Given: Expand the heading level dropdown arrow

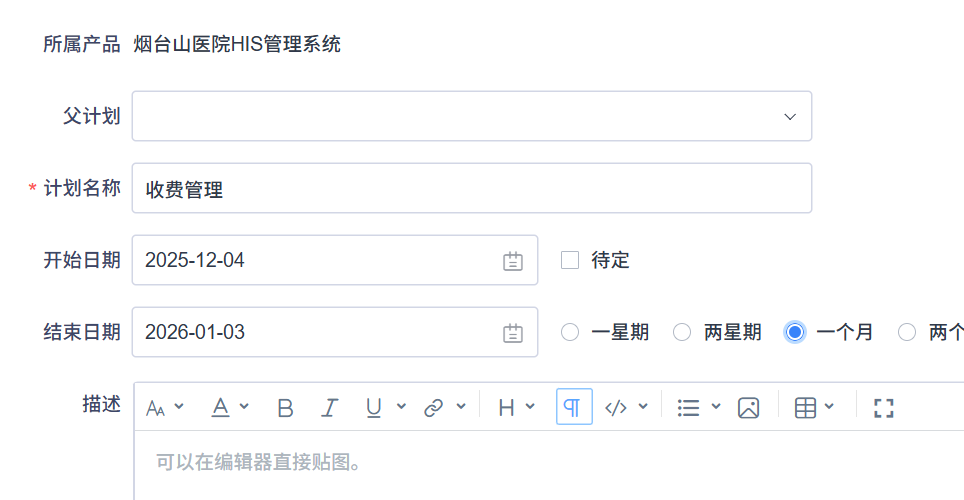Looking at the screenshot, I should pyautogui.click(x=531, y=407).
